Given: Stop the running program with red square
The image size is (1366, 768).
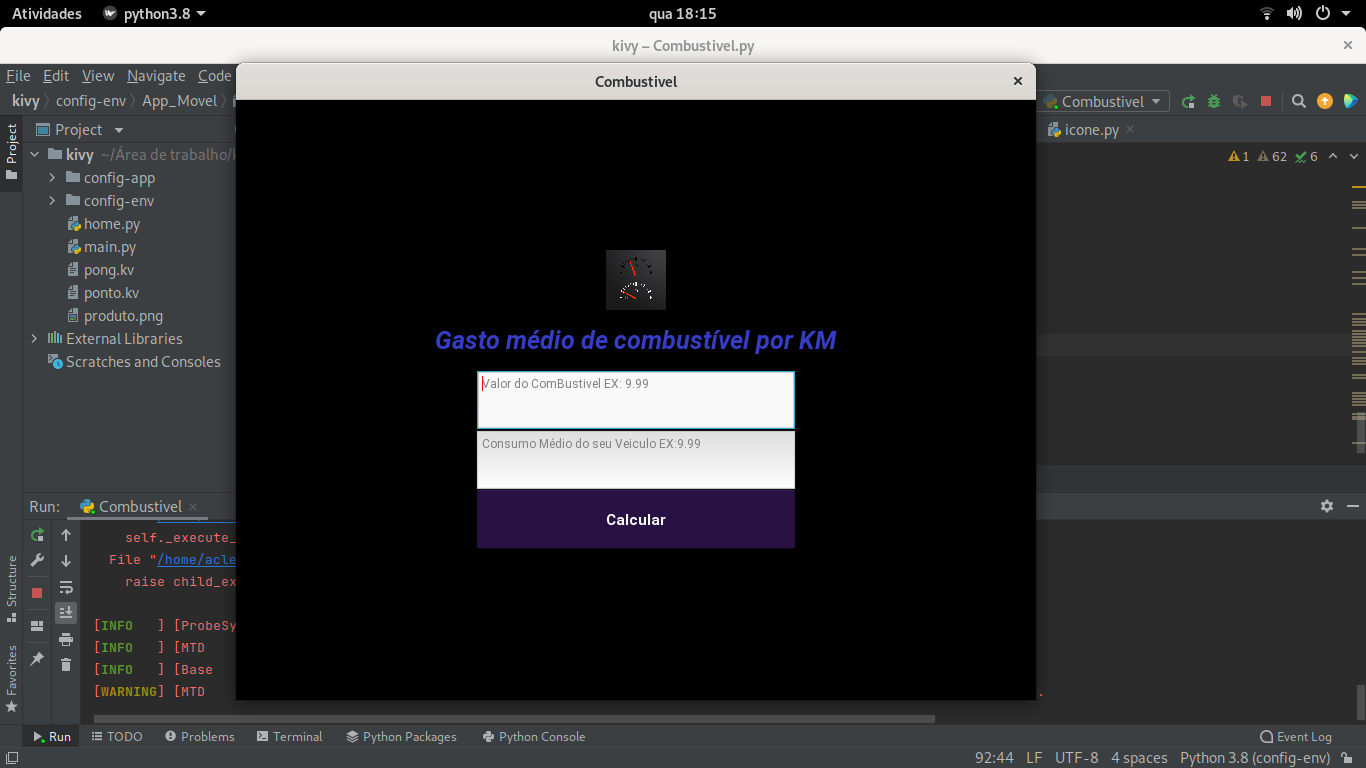Looking at the screenshot, I should (x=1264, y=100).
